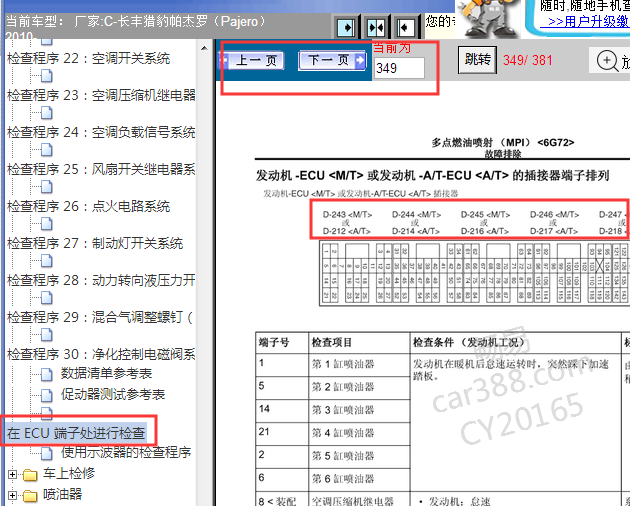Open page icon under 检查程序 22 空调开关系统
Image resolution: width=630 pixels, height=506 pixels.
pos(47,76)
